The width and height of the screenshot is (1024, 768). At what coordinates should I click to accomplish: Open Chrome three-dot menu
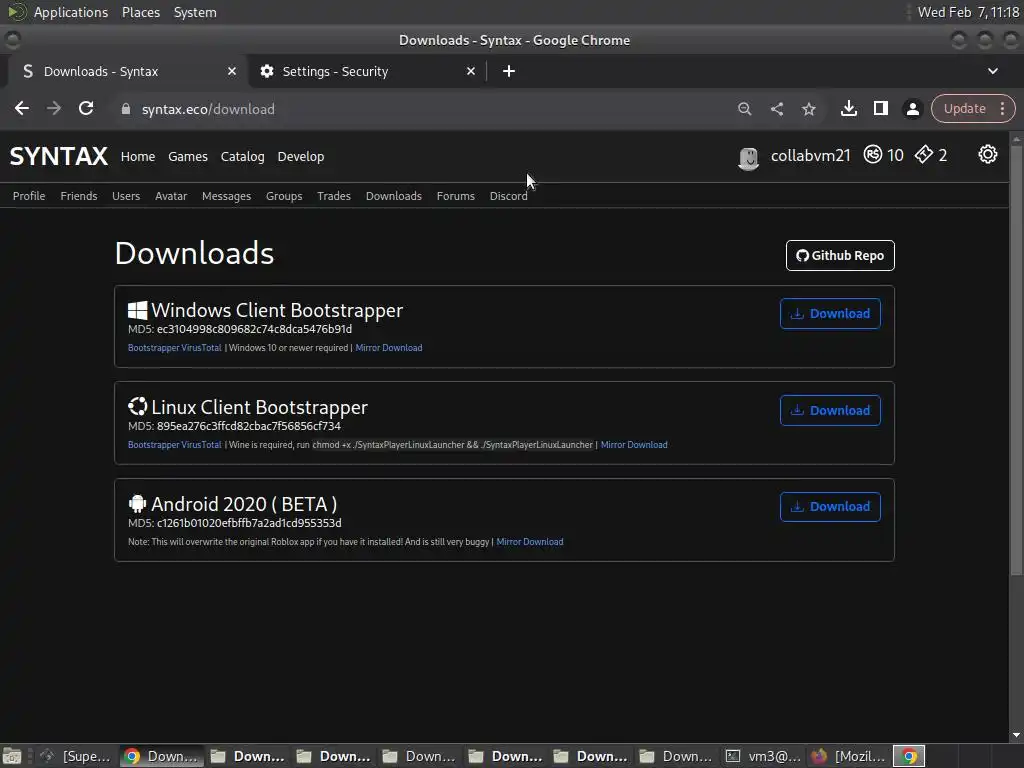pos(1002,108)
